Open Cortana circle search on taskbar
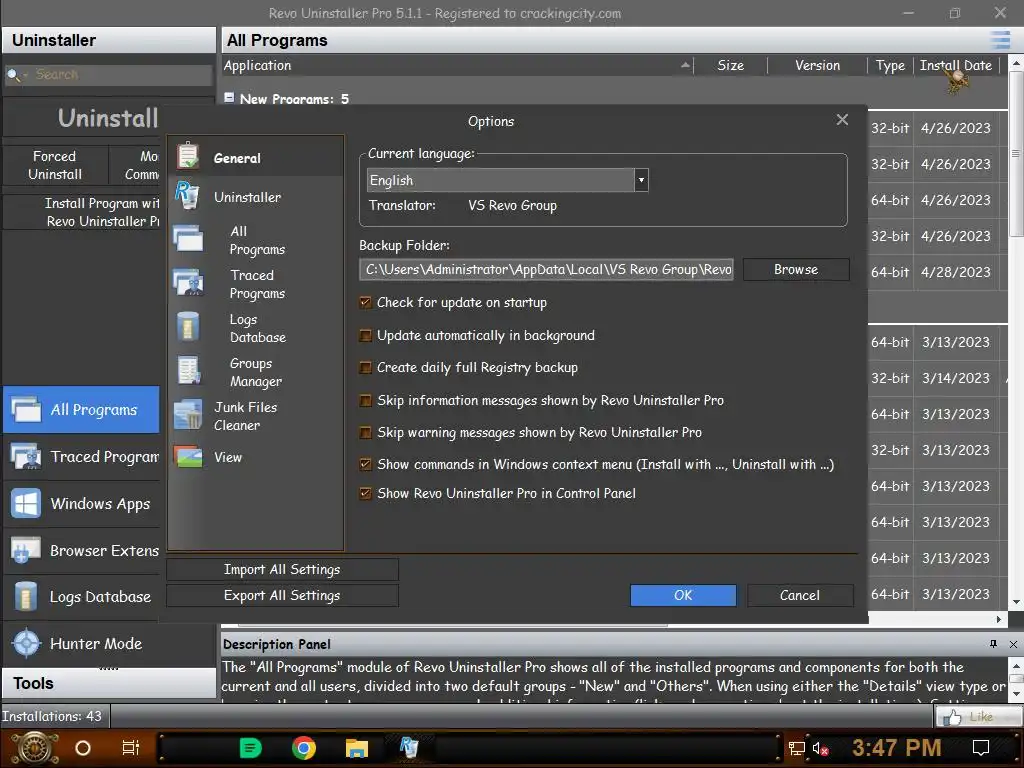 tap(83, 748)
